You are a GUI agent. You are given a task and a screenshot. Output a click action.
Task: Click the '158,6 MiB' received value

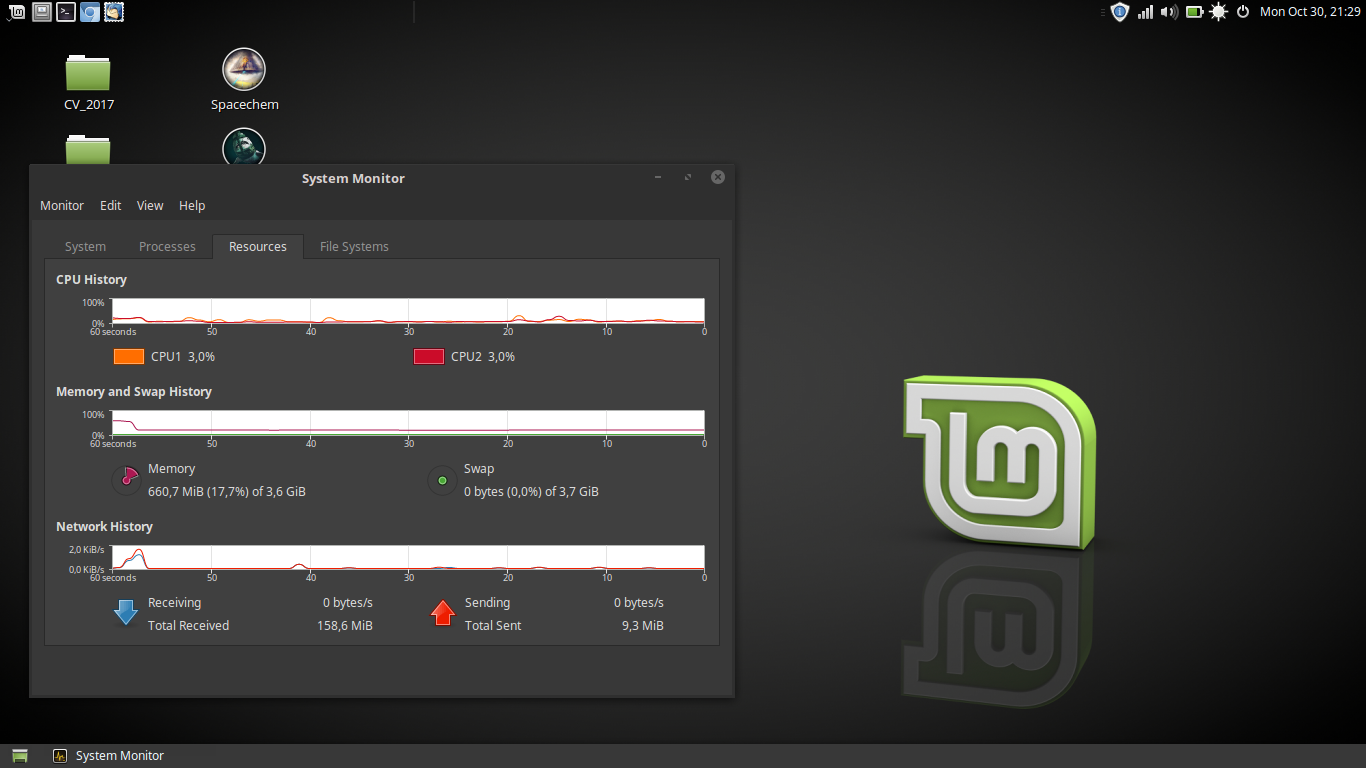click(x=345, y=625)
